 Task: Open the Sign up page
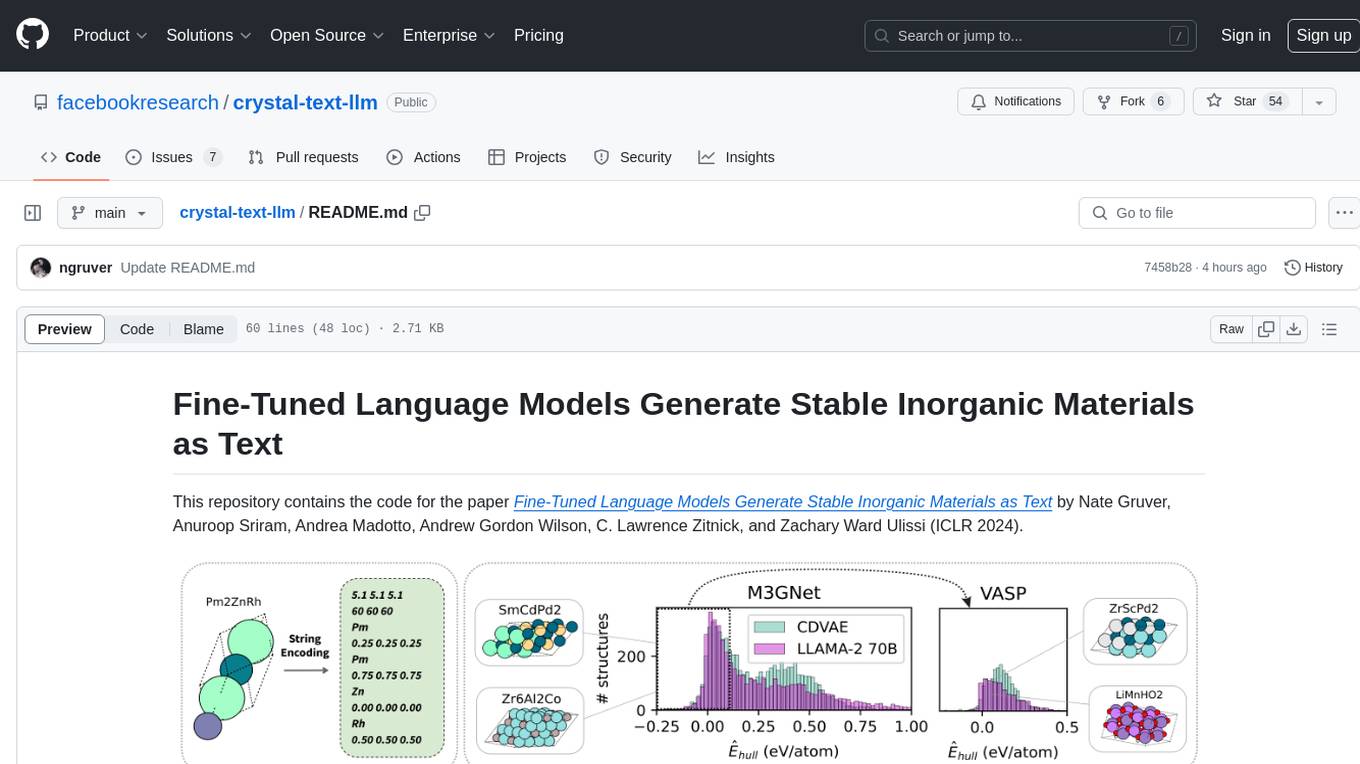(x=1323, y=35)
